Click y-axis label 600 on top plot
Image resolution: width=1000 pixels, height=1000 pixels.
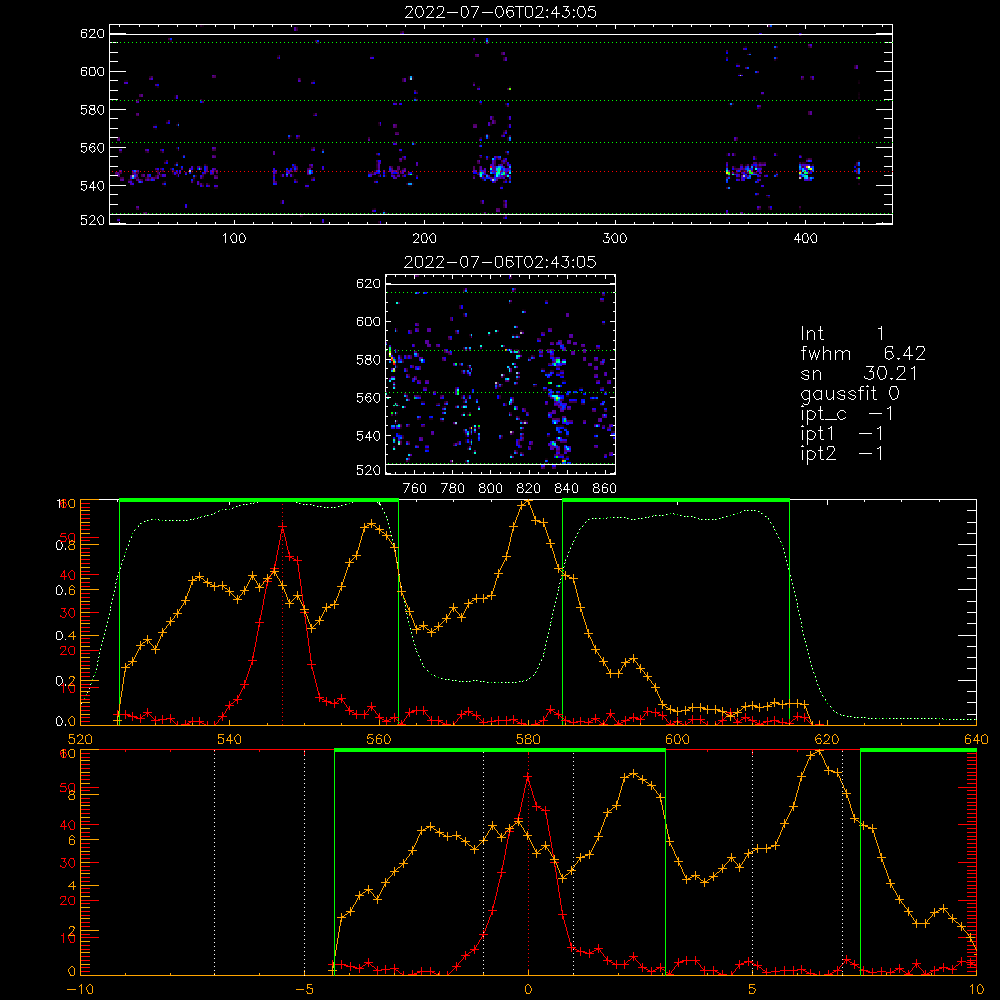92,71
